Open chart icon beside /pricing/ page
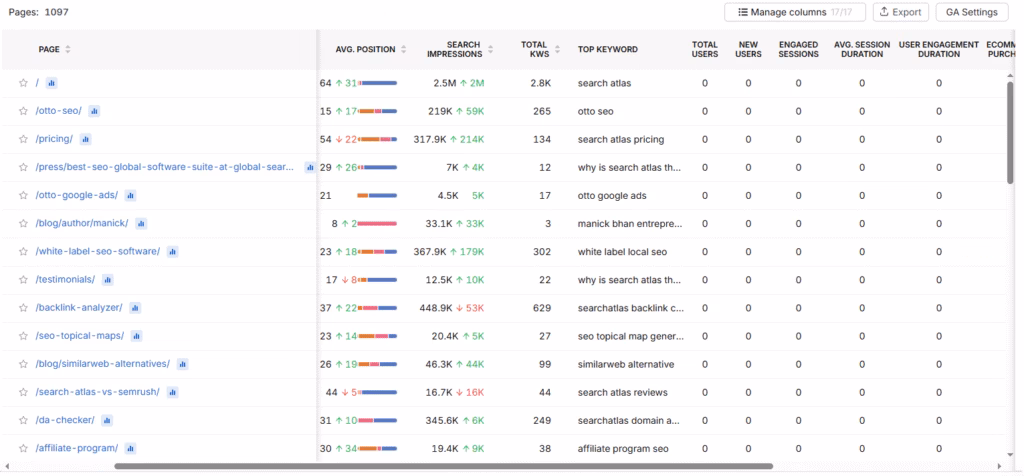Viewport: 1024px width, 476px height. (x=86, y=139)
